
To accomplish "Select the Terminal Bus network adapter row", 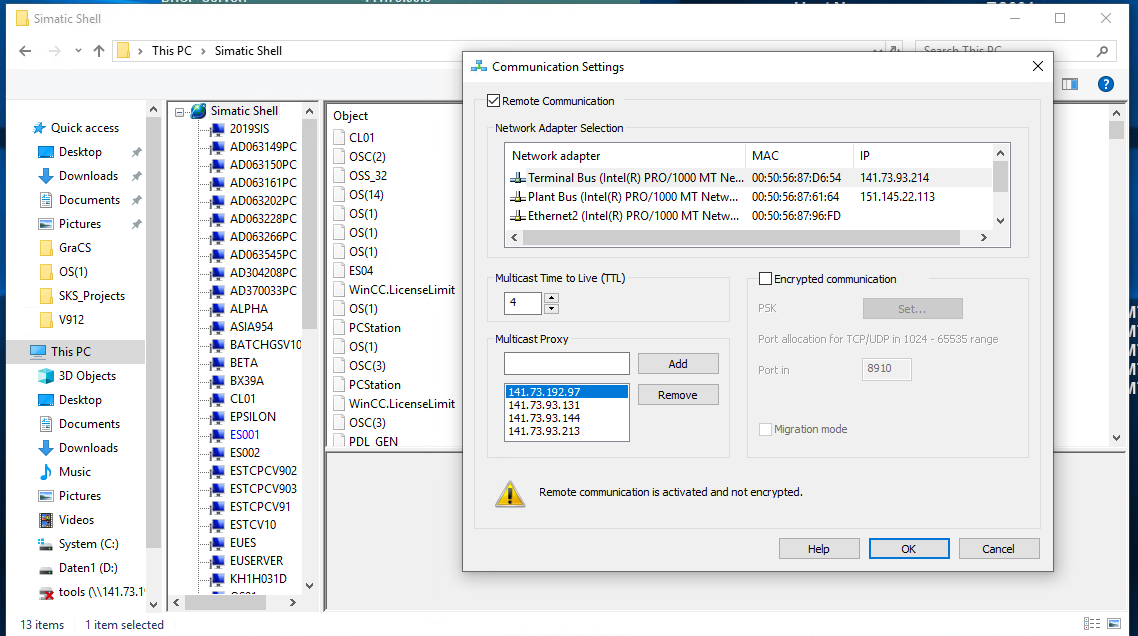I will (x=749, y=178).
